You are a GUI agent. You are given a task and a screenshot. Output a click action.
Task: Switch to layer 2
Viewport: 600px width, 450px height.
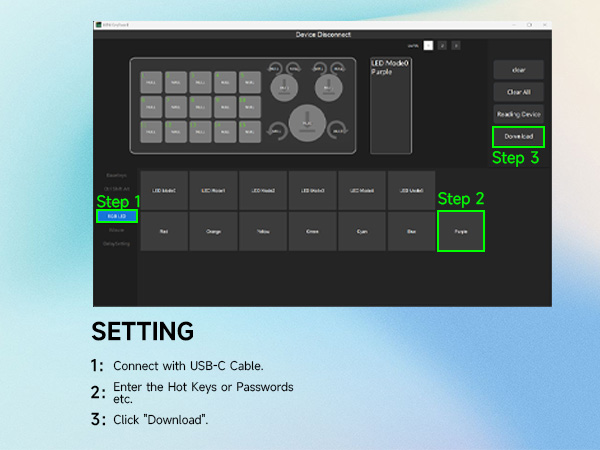coord(442,46)
